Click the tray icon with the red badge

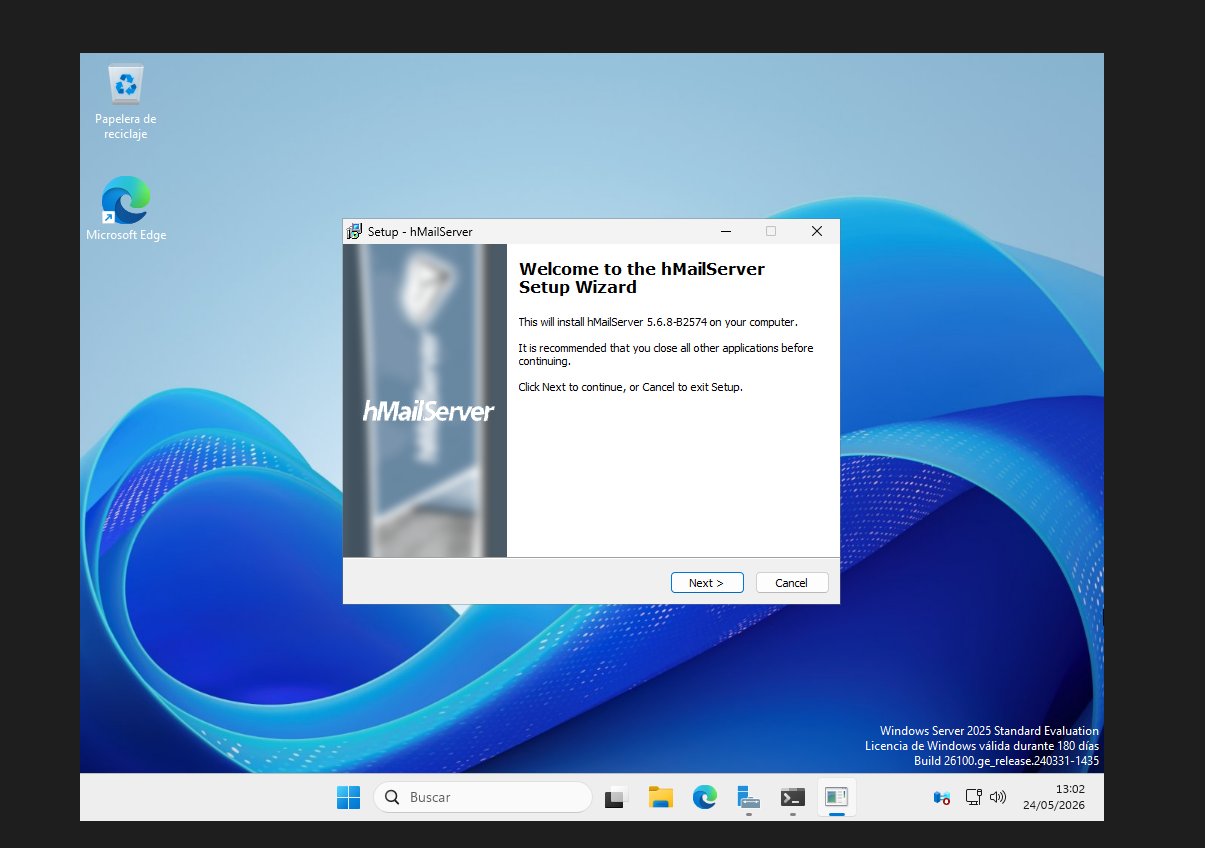pyautogui.click(x=941, y=797)
